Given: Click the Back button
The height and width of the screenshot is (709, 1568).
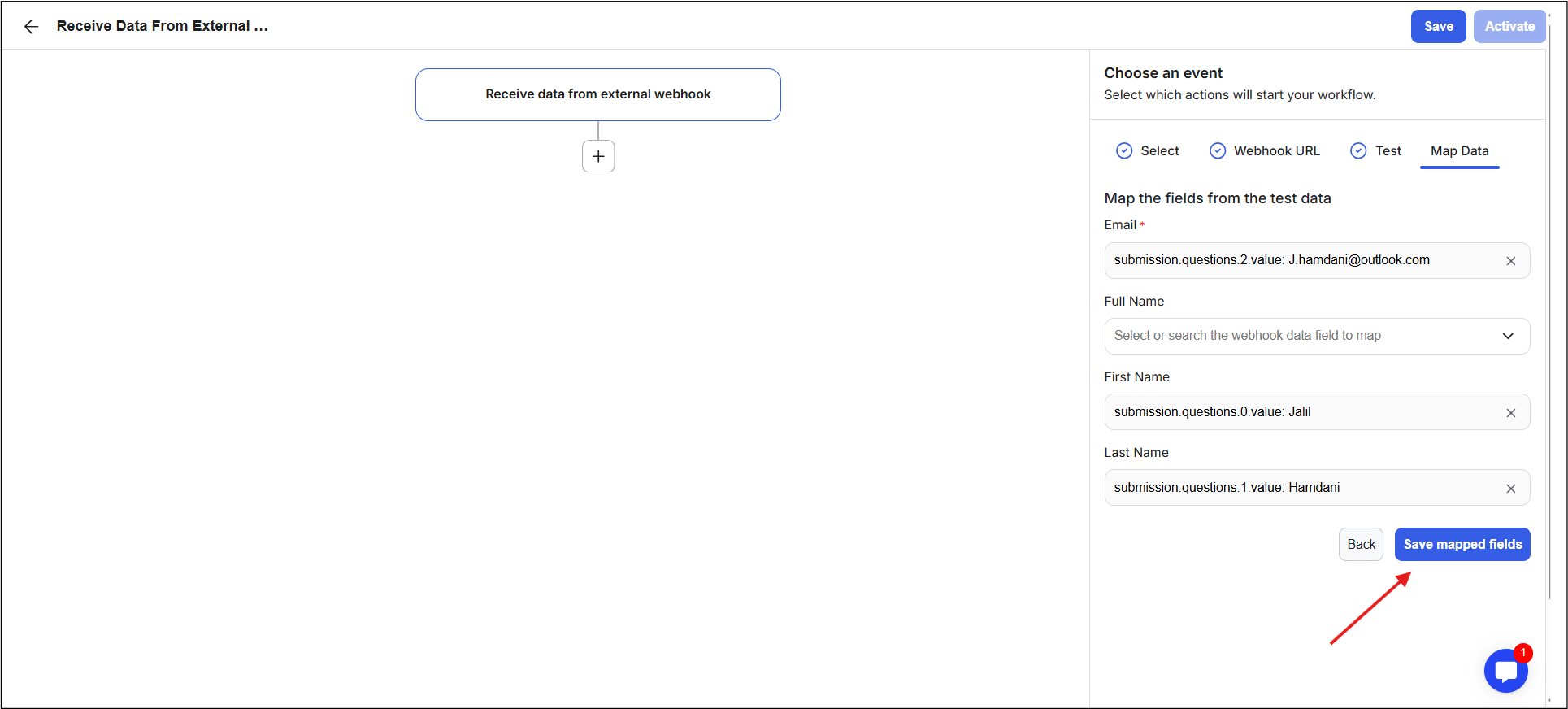Looking at the screenshot, I should [1361, 545].
